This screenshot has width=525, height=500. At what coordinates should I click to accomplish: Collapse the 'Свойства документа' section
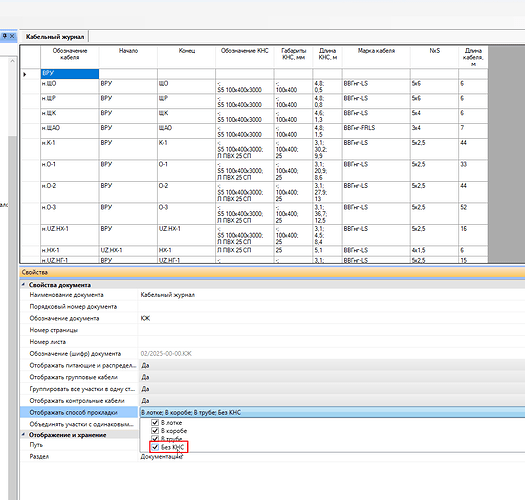pyautogui.click(x=23, y=285)
